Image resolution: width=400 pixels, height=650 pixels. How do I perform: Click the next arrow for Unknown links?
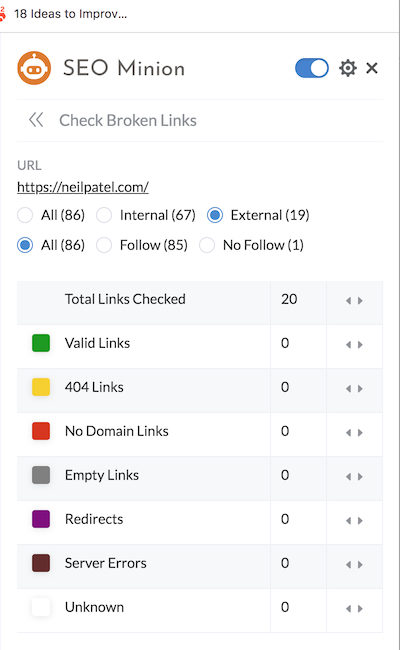click(360, 609)
